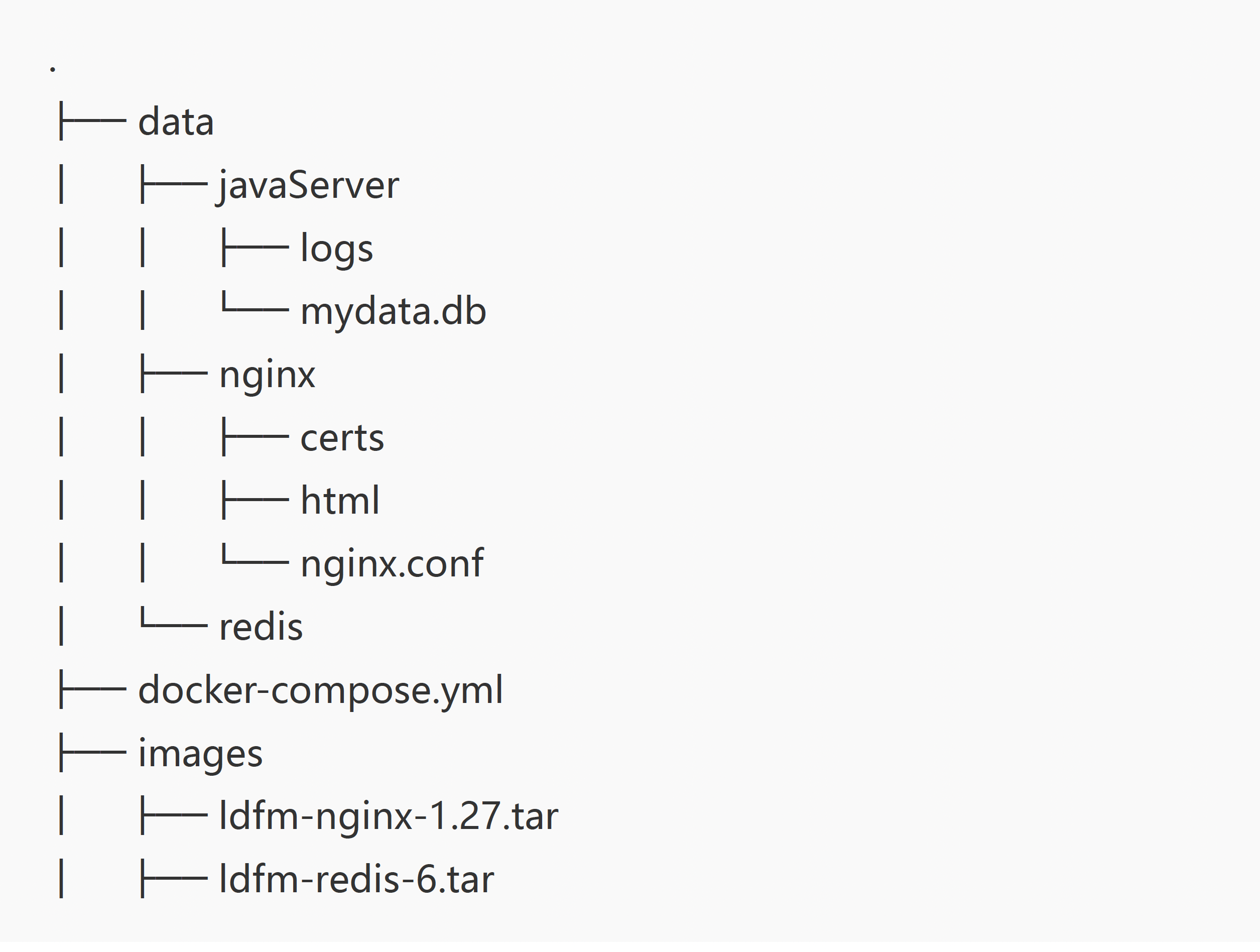Screen dimensions: 1260x952
Task: Click the branch connector before data
Action: click(92, 121)
